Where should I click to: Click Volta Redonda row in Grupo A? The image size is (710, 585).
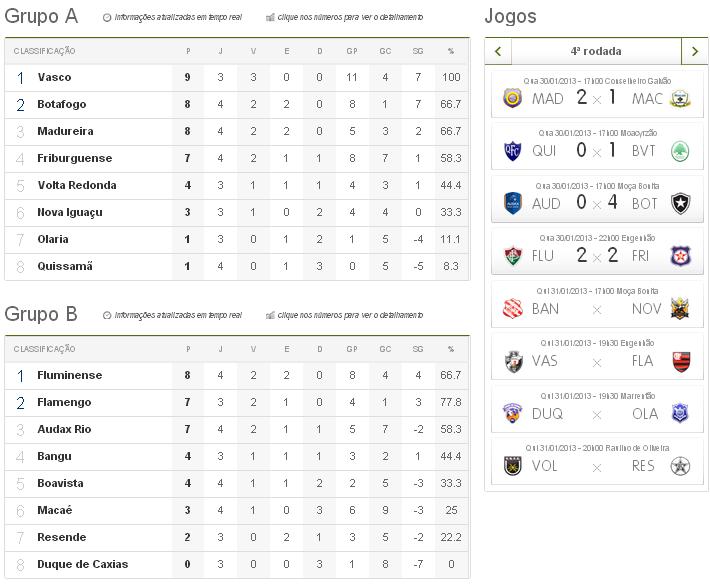coord(77,185)
